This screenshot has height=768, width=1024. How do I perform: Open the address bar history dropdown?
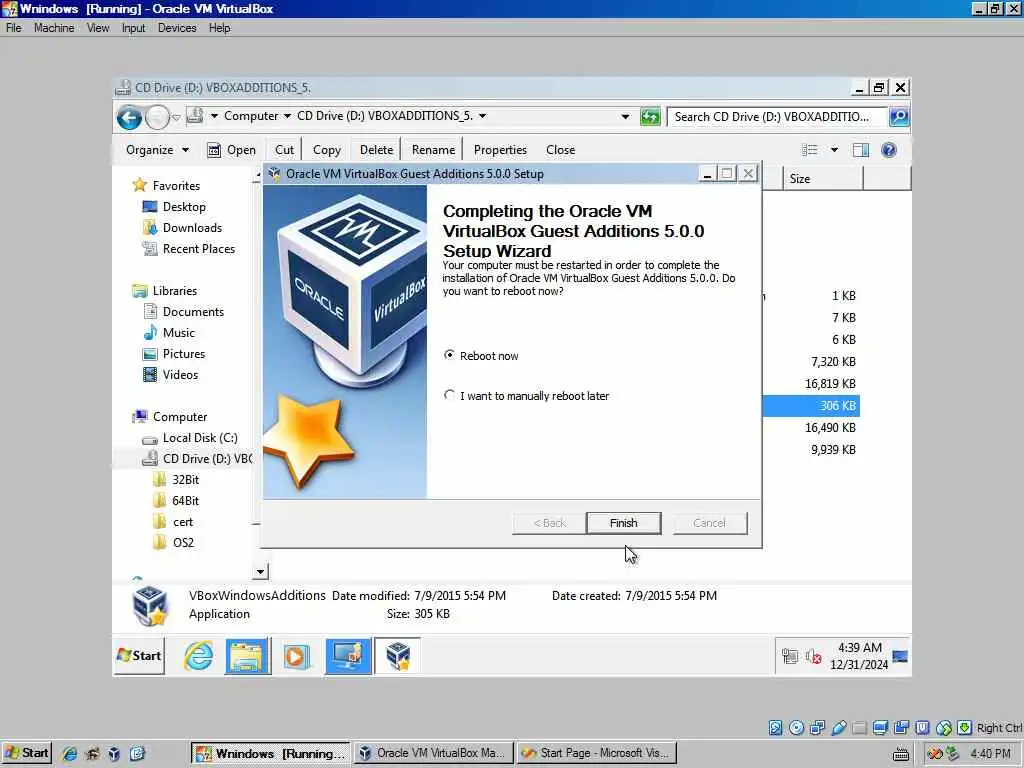[625, 117]
